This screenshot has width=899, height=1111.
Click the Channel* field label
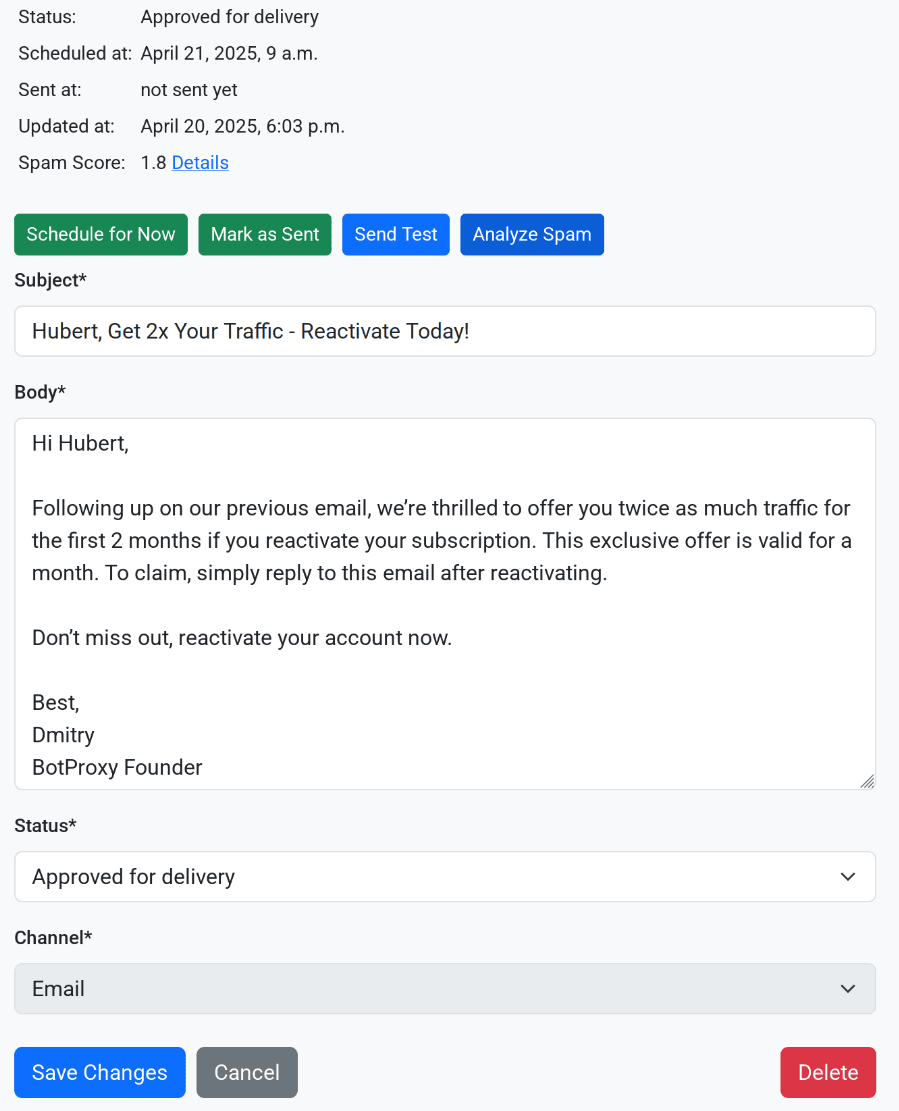(x=53, y=938)
